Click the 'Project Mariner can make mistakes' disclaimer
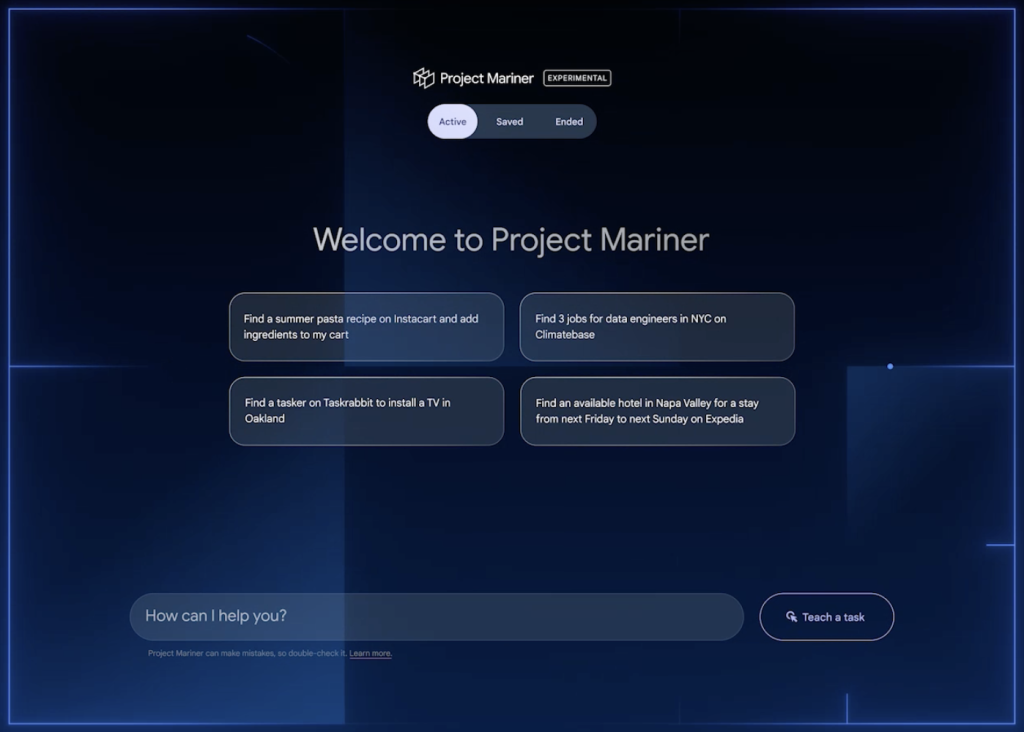1024x732 pixels. [248, 653]
